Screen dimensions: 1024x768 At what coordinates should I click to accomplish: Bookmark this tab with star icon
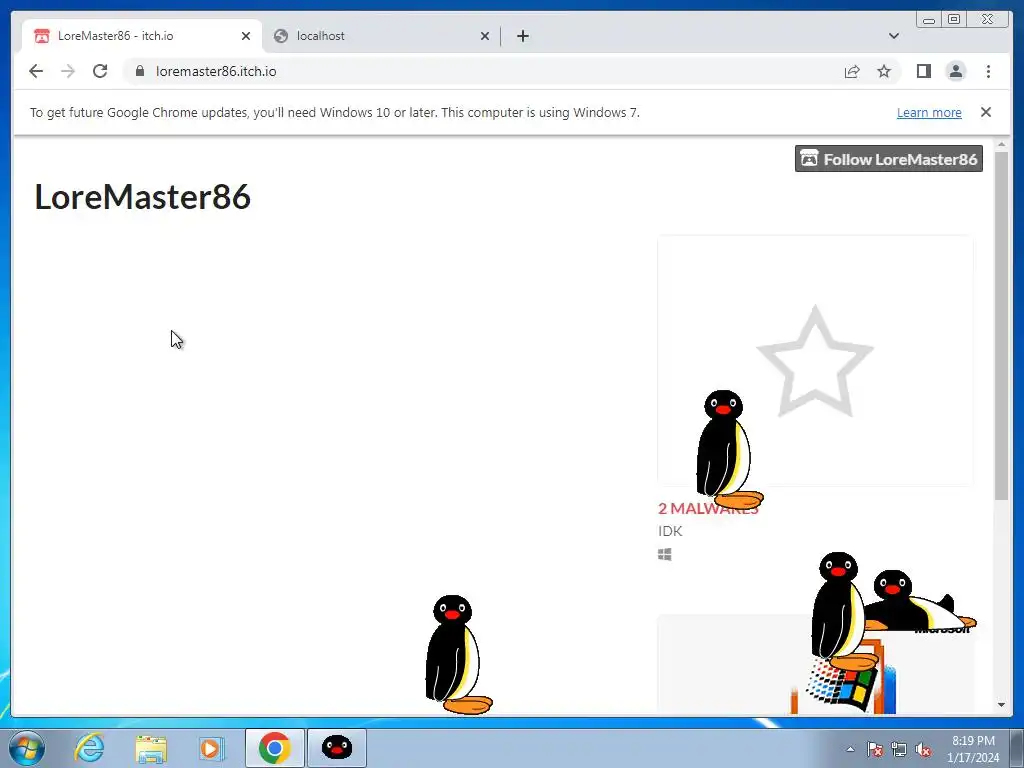(x=884, y=71)
